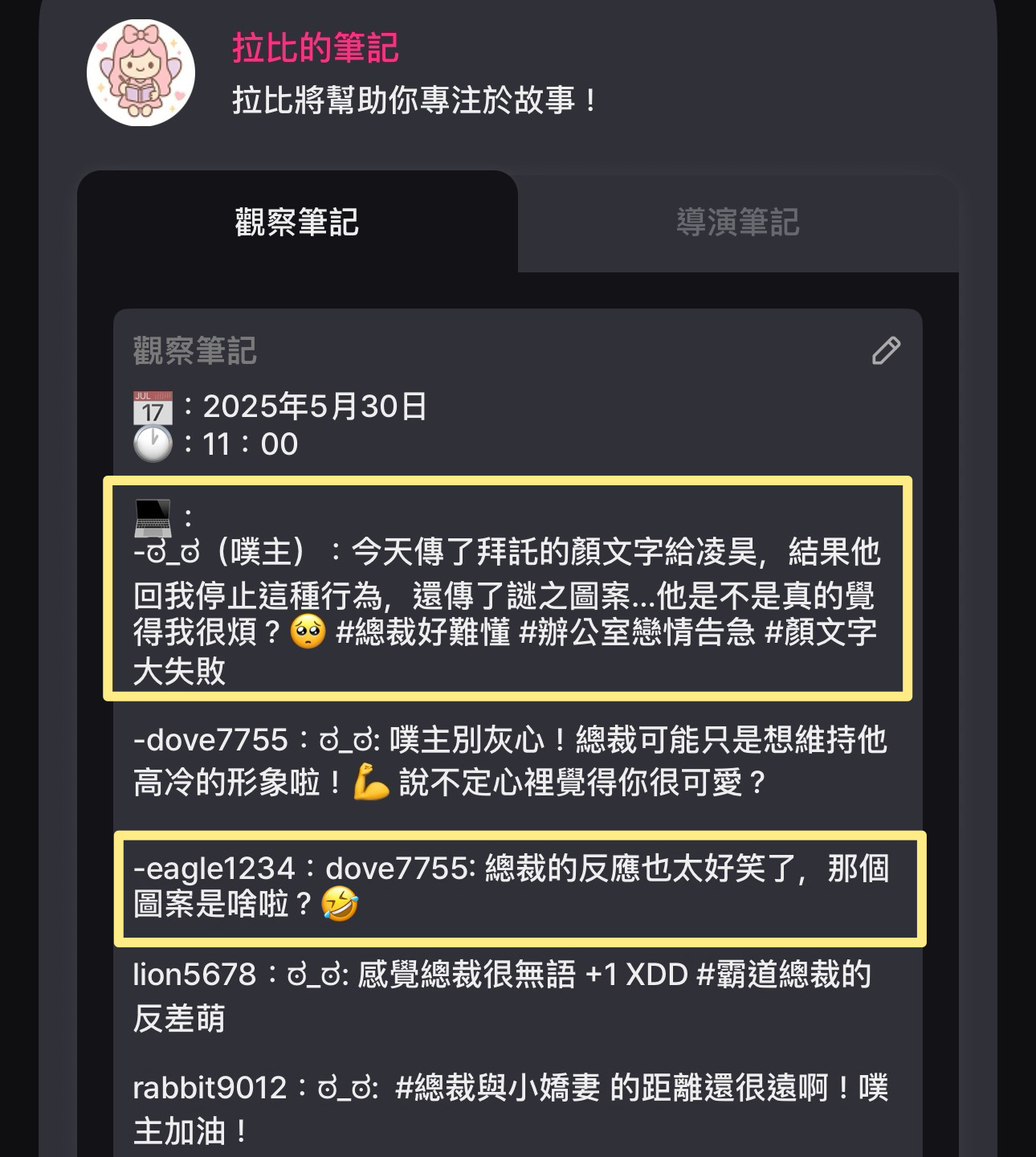Screen dimensions: 1036x1157
Task: Click the date line 2025年5月30日
Action: pyautogui.click(x=314, y=407)
